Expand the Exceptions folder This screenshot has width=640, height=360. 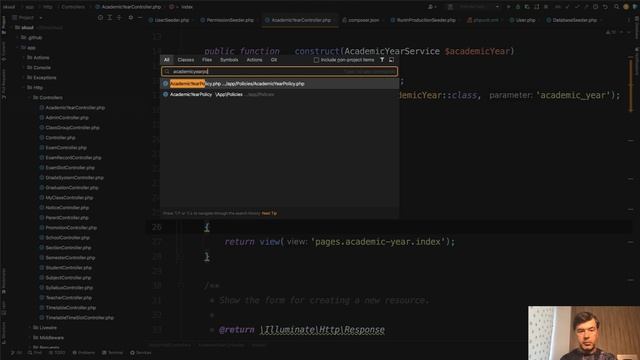pos(24,78)
